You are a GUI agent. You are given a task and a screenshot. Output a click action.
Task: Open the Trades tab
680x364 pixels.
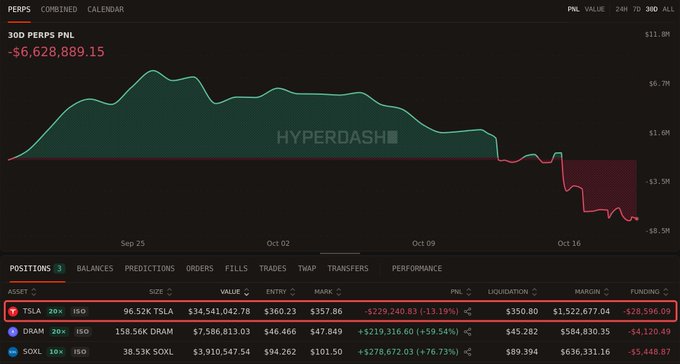pyautogui.click(x=273, y=269)
